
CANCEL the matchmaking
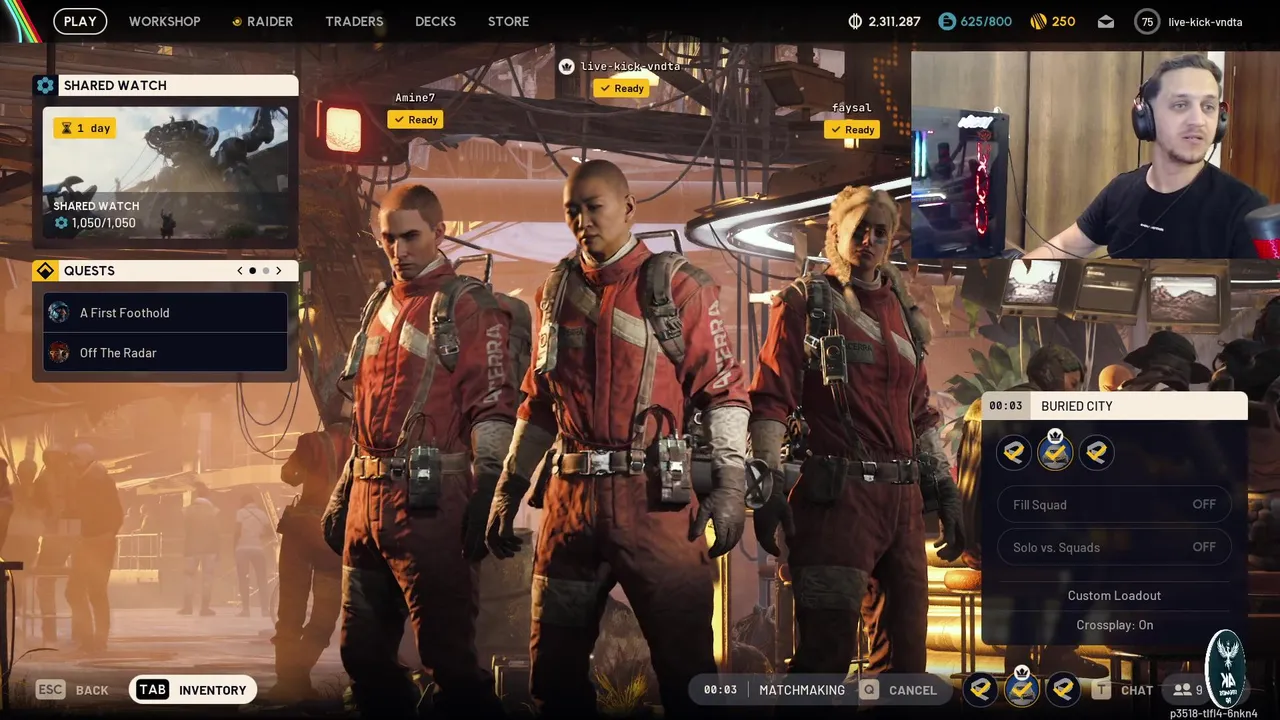coord(913,691)
